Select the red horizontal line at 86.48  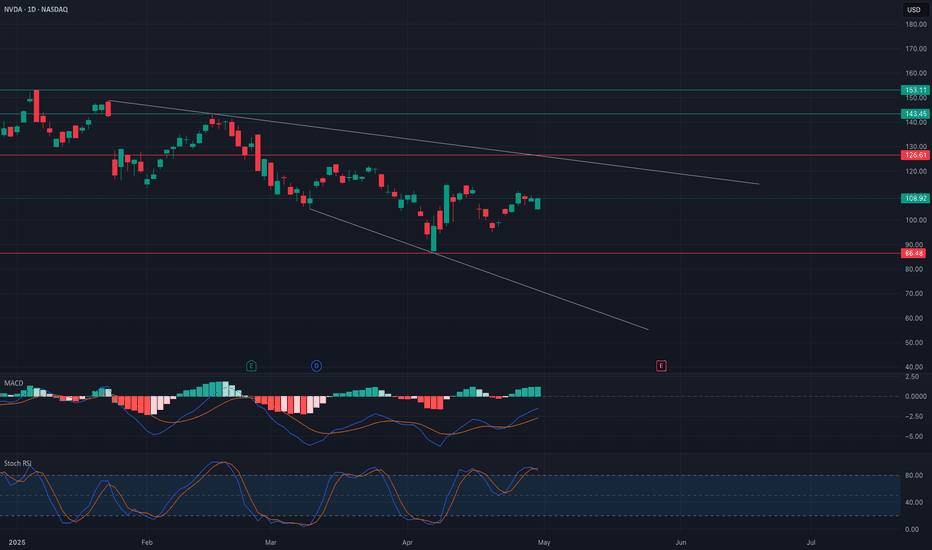coord(450,253)
